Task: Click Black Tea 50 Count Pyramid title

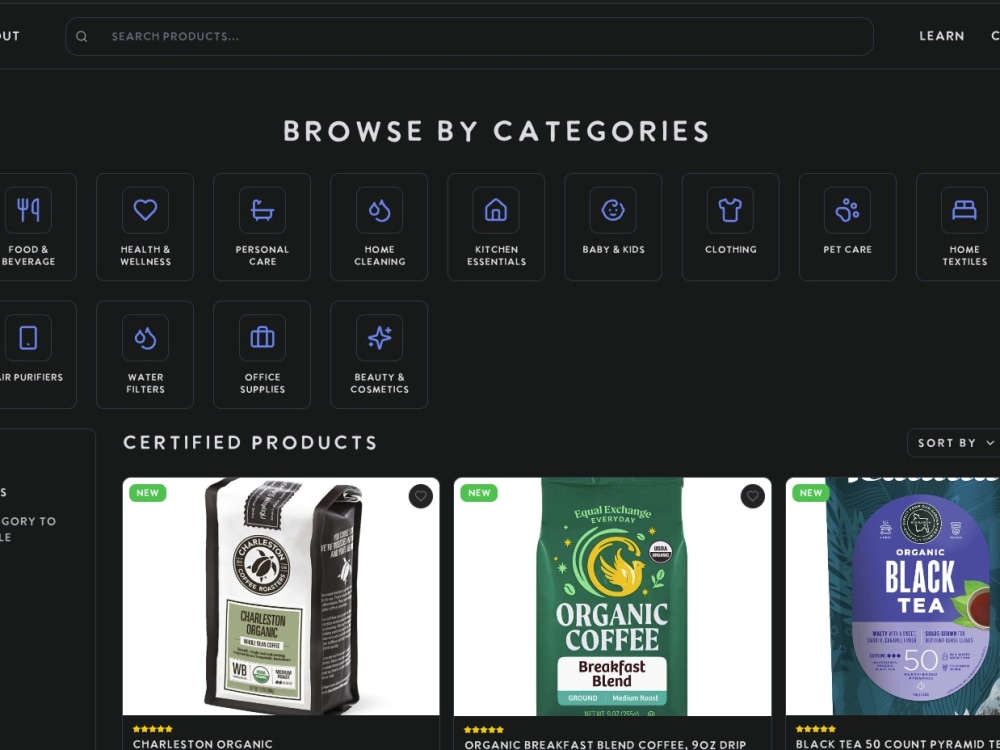Action: coord(898,744)
